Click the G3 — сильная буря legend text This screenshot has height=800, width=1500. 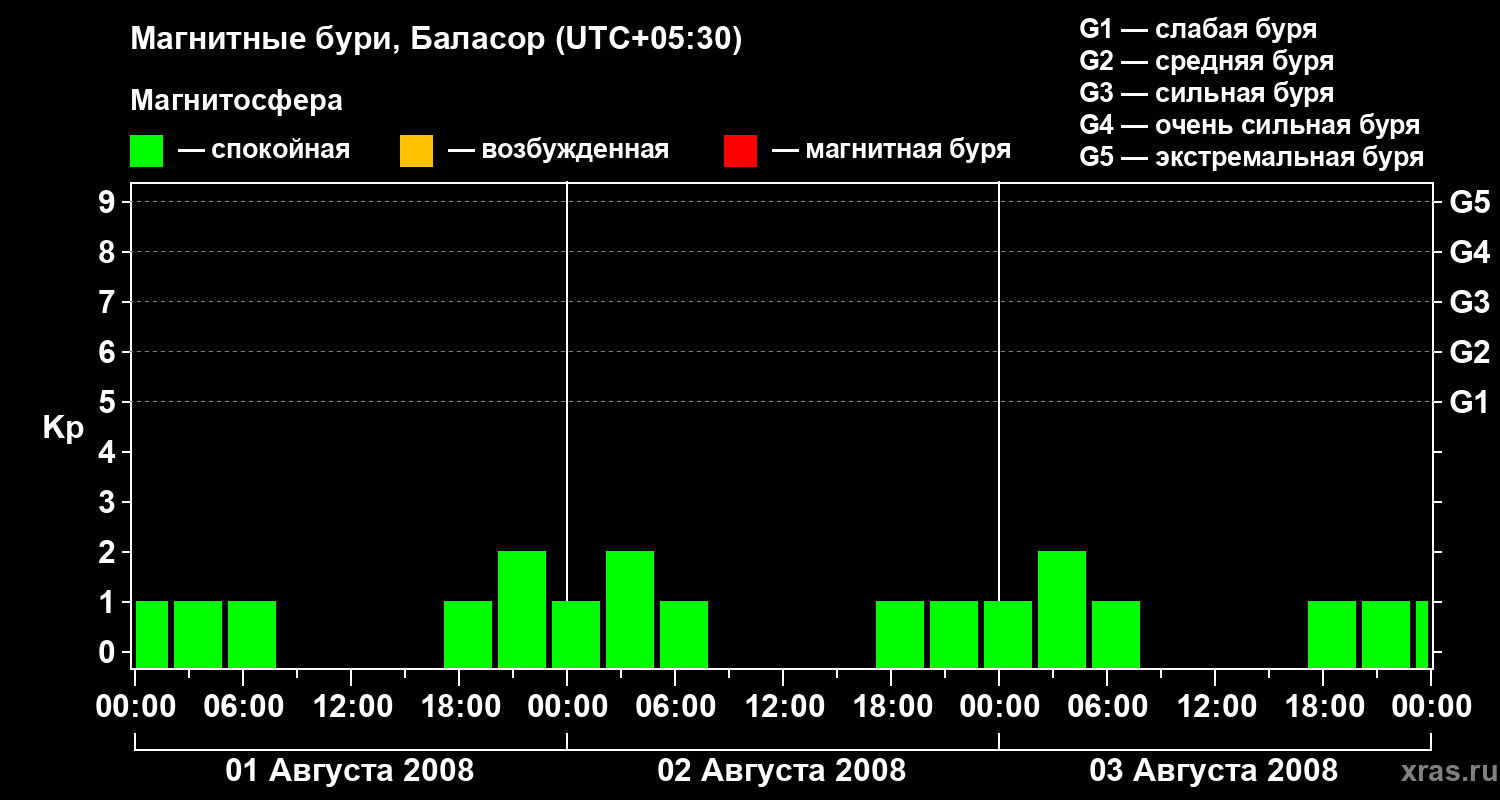[x=1207, y=93]
